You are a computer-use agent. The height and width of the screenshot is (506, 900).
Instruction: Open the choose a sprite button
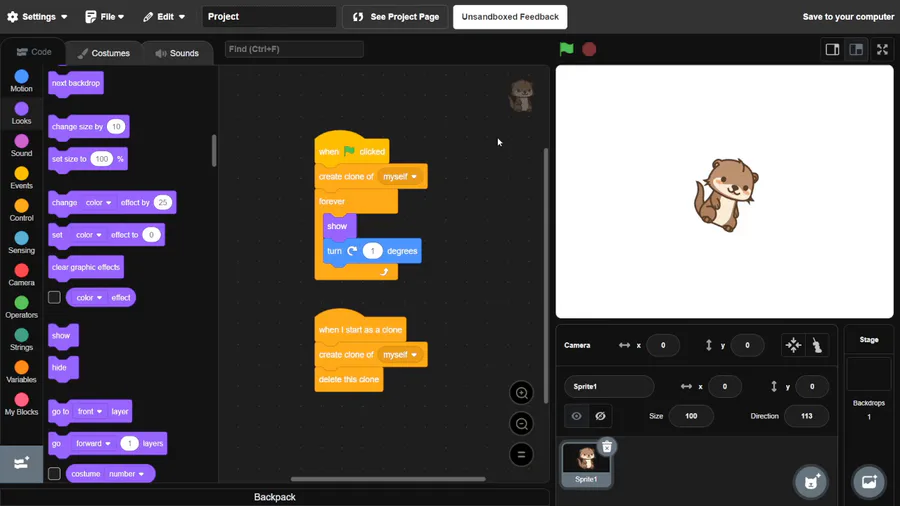[811, 481]
